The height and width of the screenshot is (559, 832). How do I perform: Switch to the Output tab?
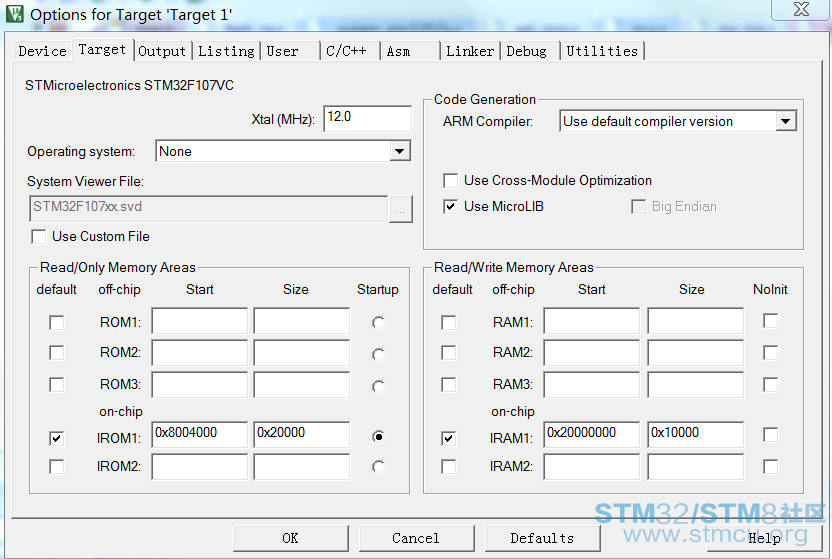pos(162,51)
